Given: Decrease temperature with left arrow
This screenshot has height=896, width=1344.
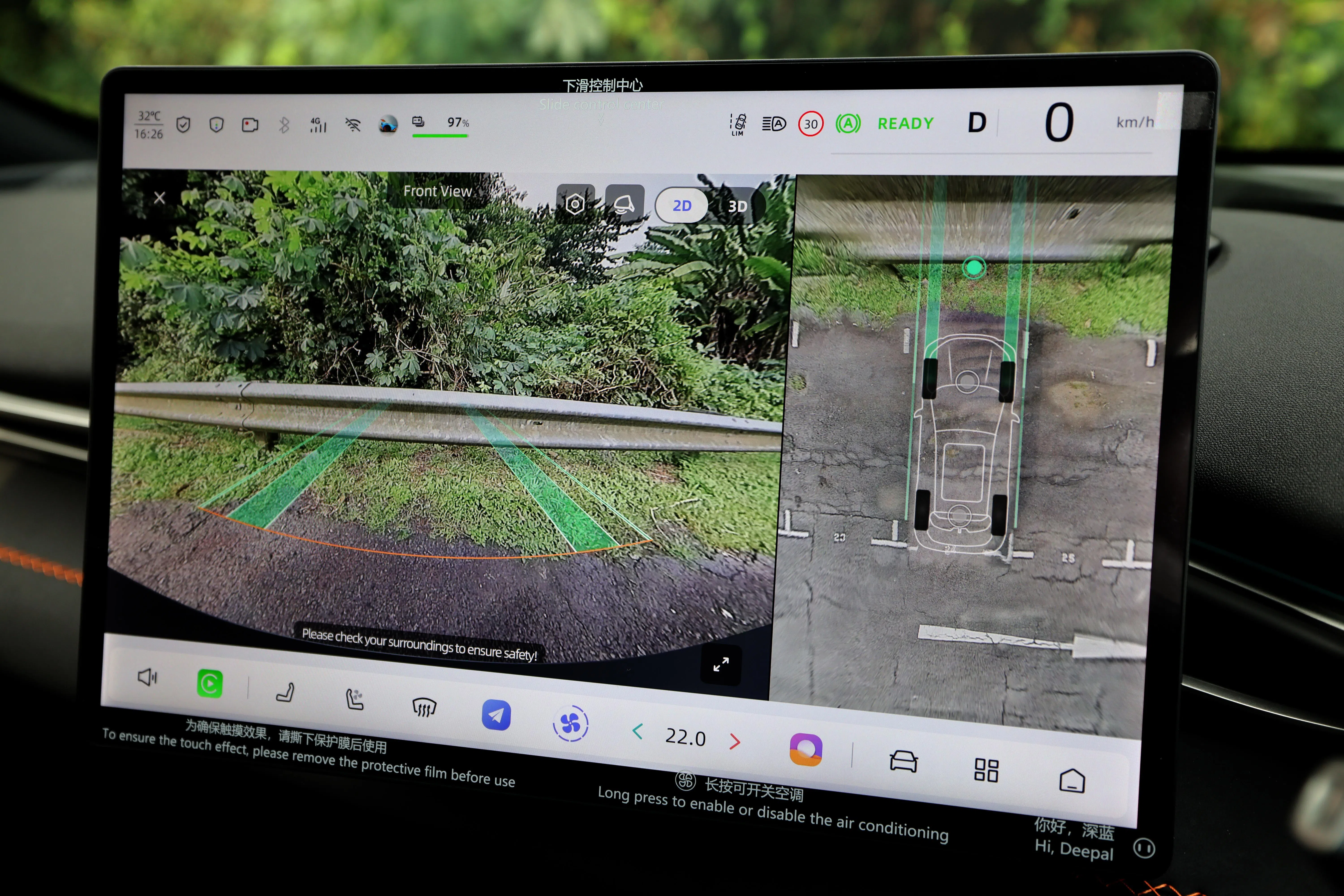Looking at the screenshot, I should [x=638, y=731].
